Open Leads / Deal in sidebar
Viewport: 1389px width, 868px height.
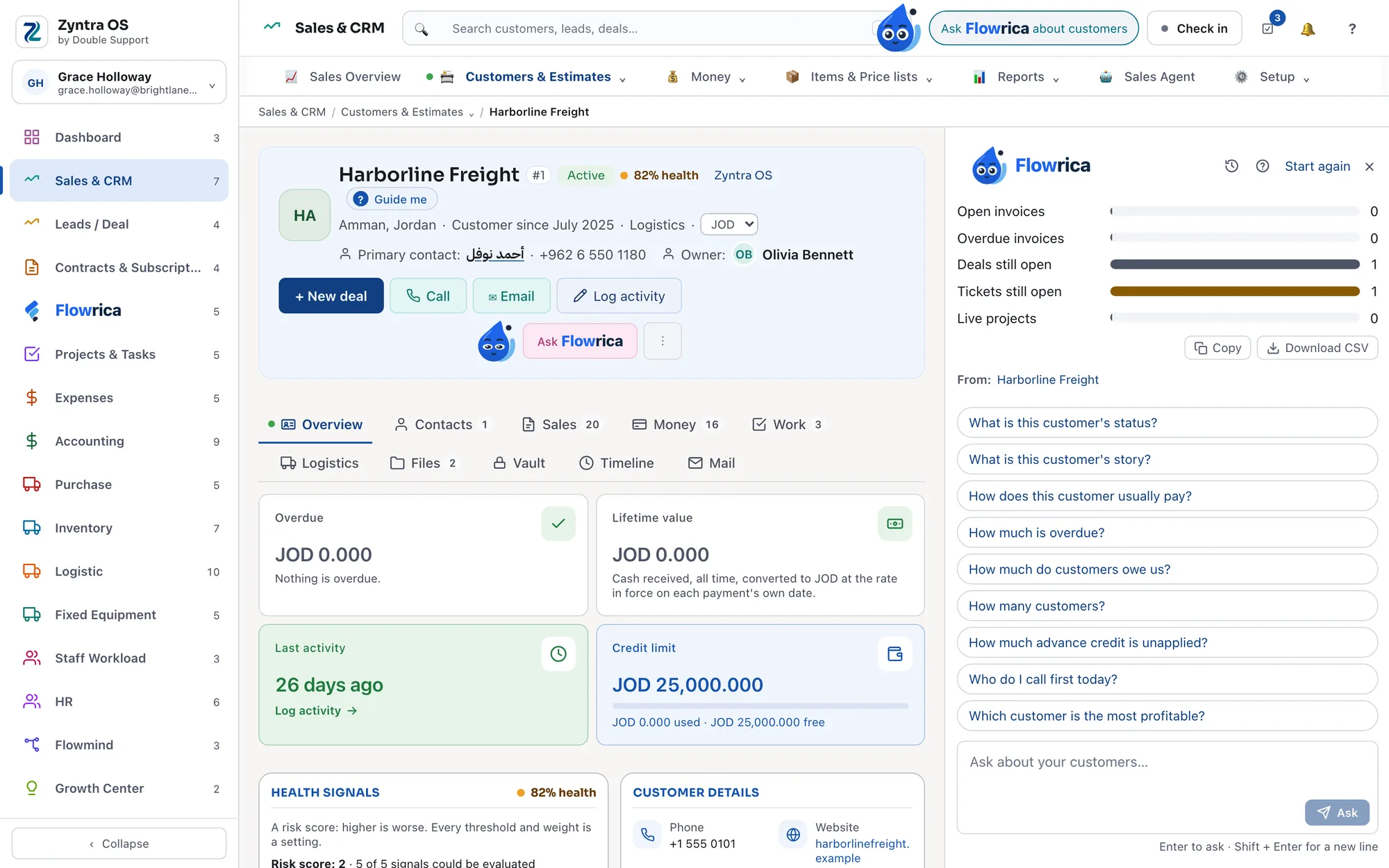[119, 224]
